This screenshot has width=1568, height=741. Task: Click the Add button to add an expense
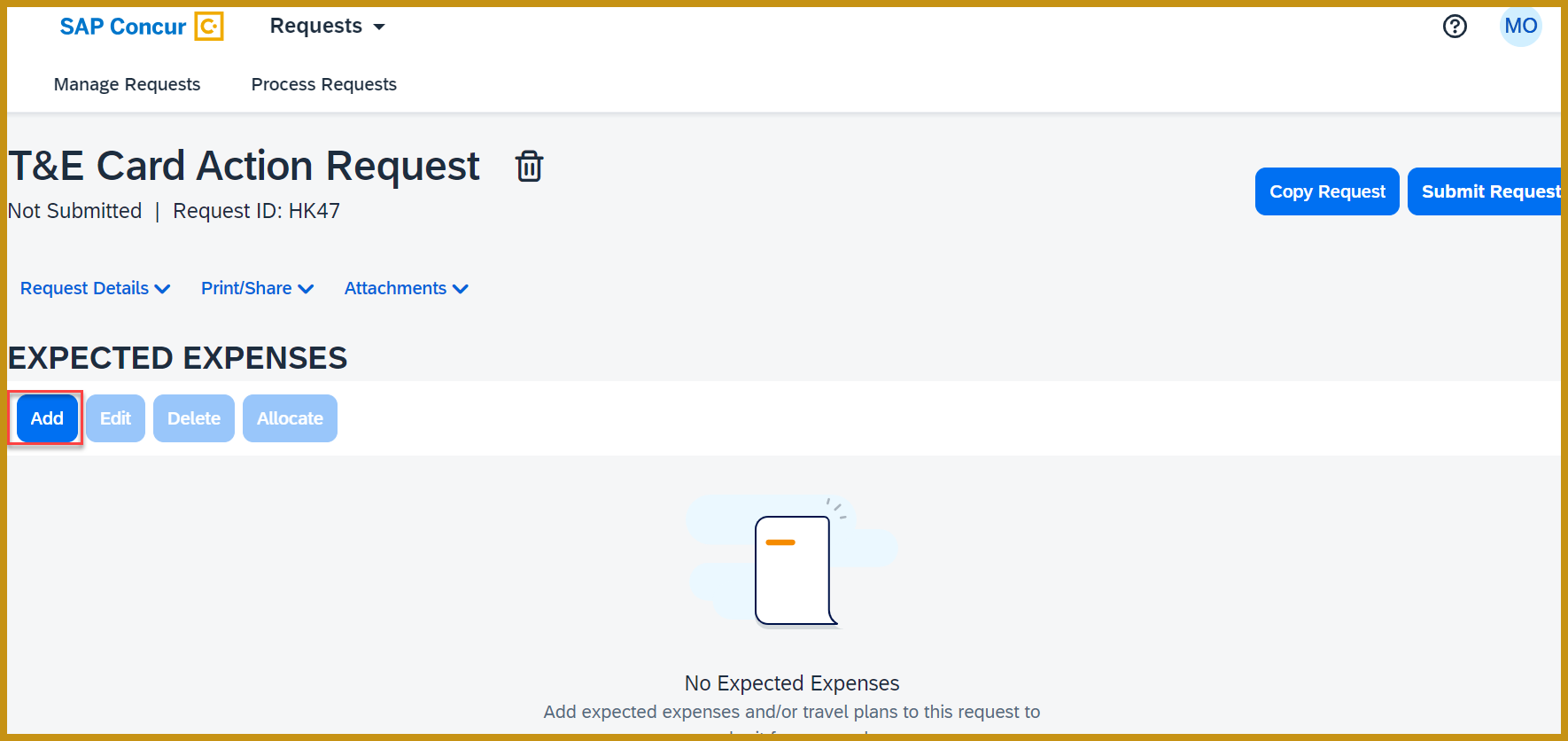pos(46,417)
